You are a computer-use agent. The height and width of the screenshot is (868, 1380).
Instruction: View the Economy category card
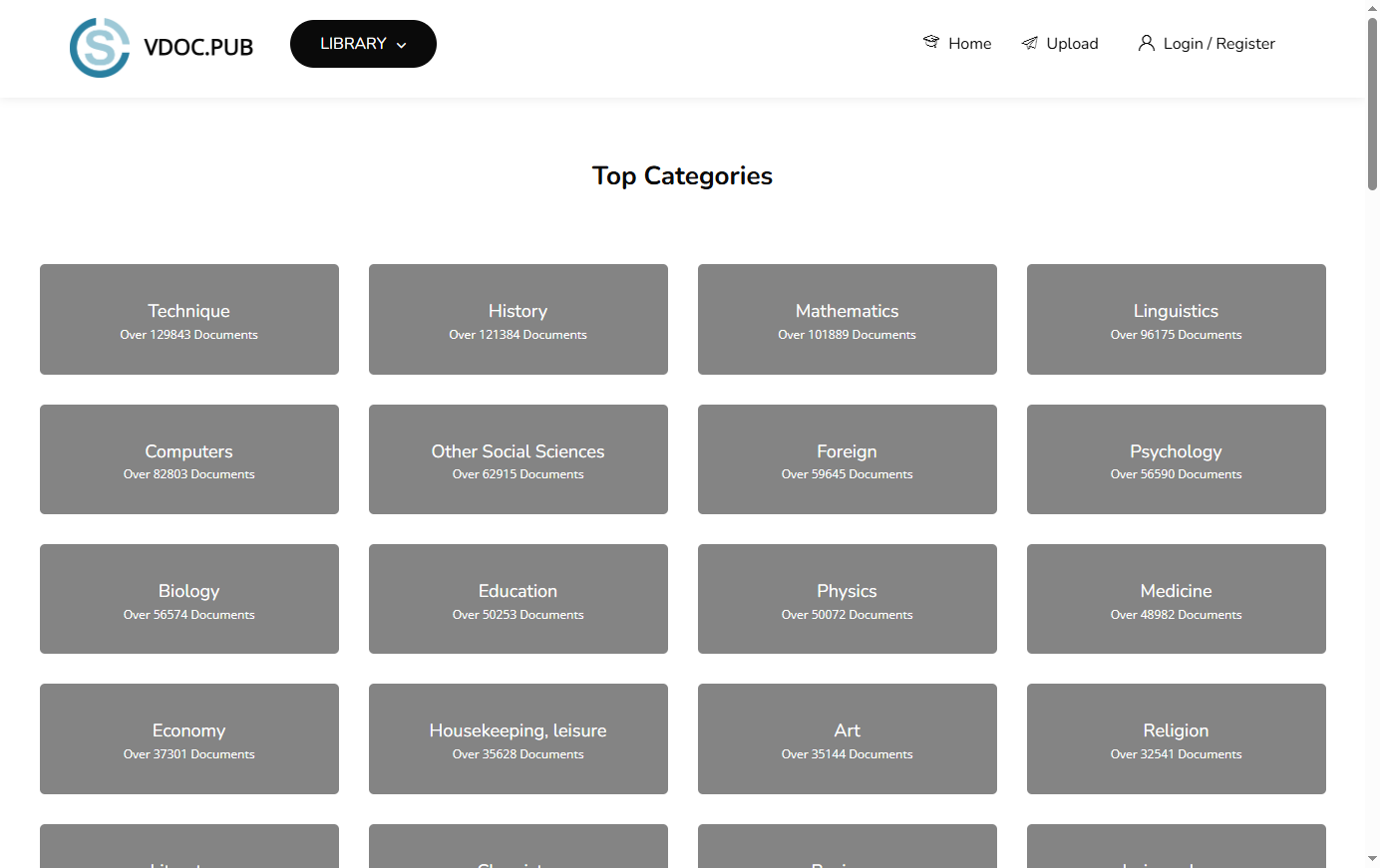[x=189, y=738]
